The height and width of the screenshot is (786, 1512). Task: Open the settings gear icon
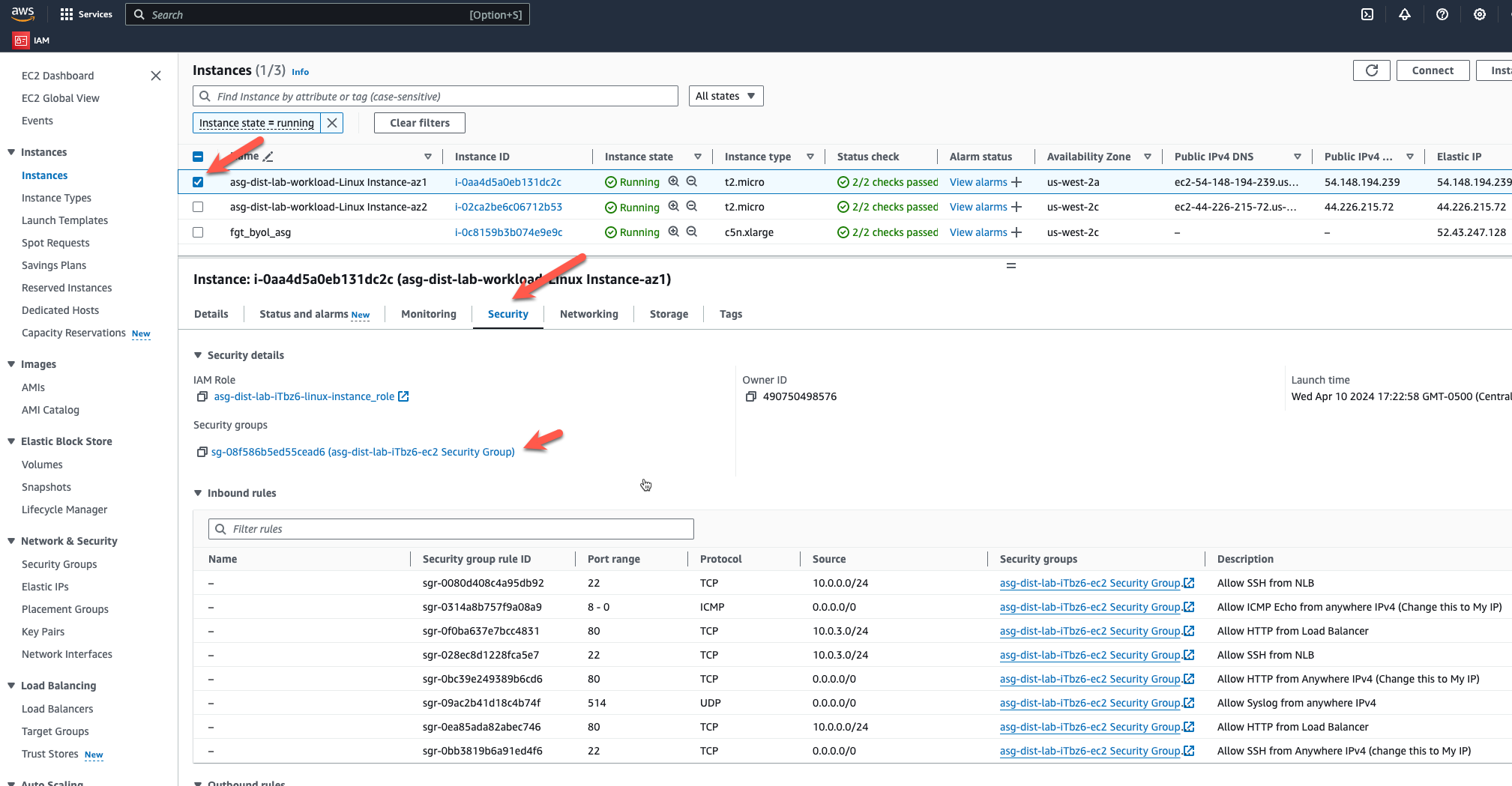[1480, 14]
